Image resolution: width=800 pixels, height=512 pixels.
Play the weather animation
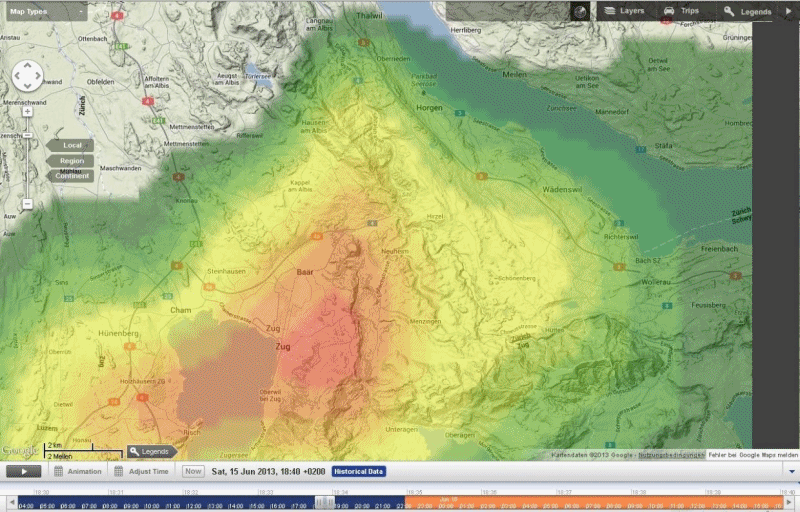[24, 471]
